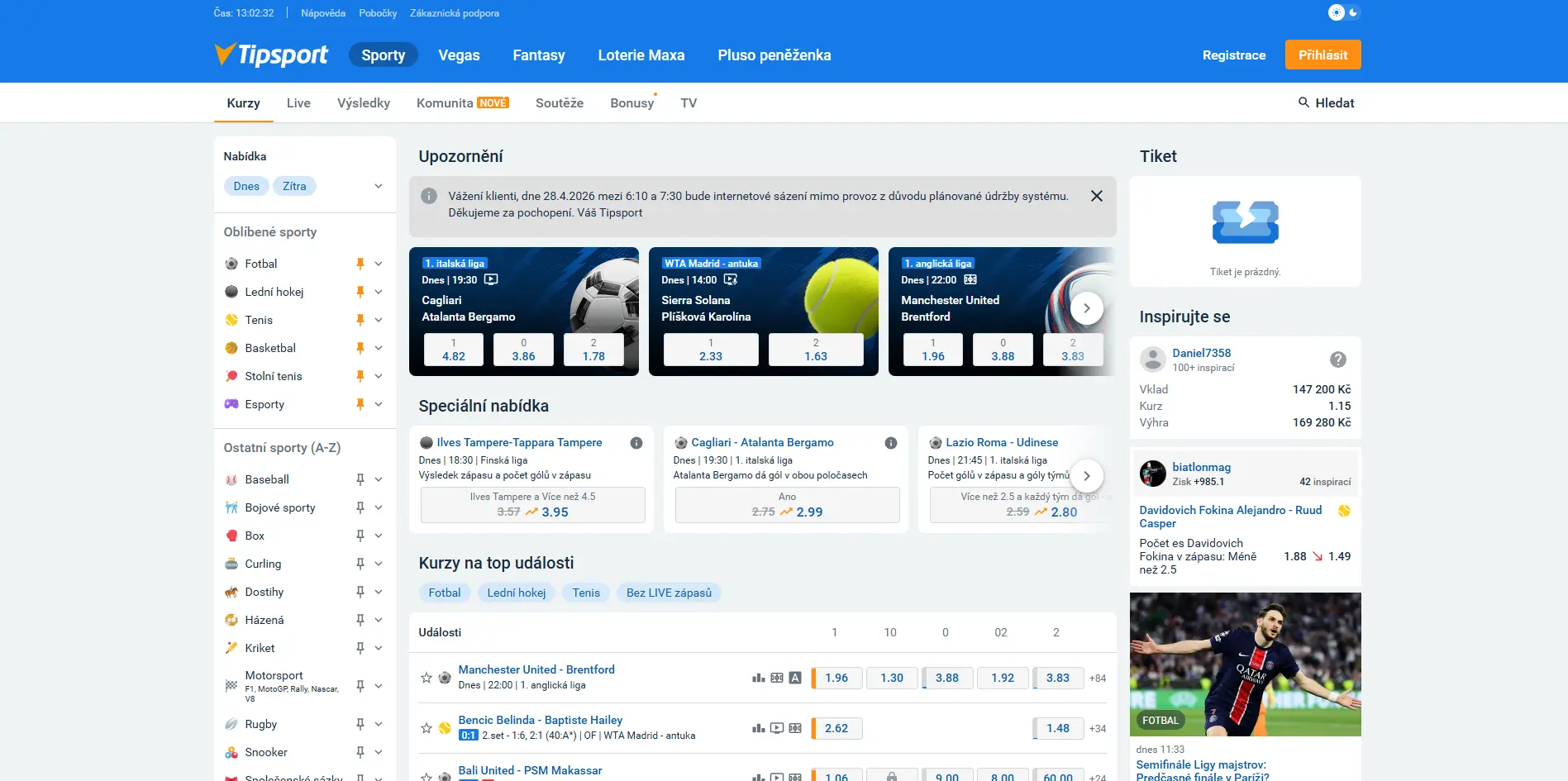
Task: Click the info icon in the Upozornění notice
Action: click(x=429, y=196)
